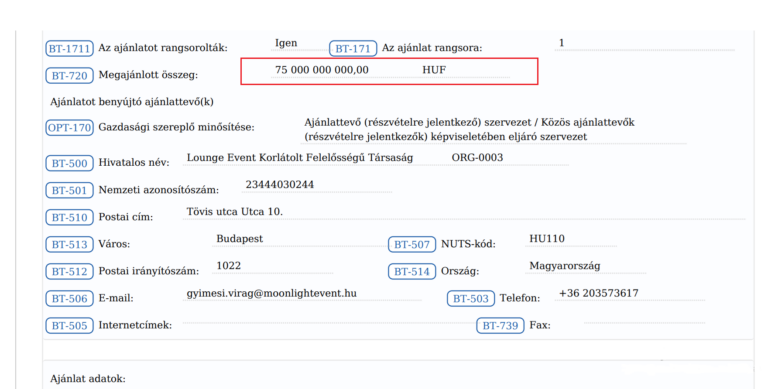768x389 pixels.
Task: Click the 'NUTS-kód:' label
Action: point(468,244)
